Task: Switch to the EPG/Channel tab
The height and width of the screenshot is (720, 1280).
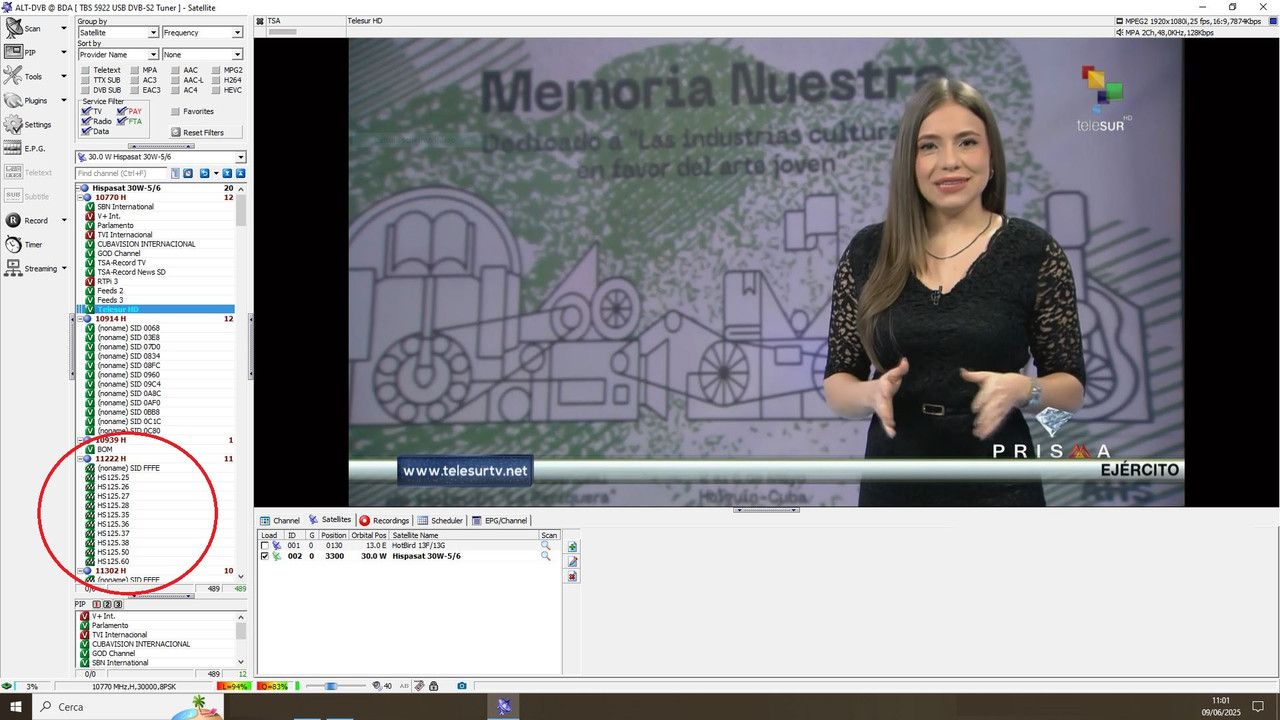Action: click(x=500, y=521)
